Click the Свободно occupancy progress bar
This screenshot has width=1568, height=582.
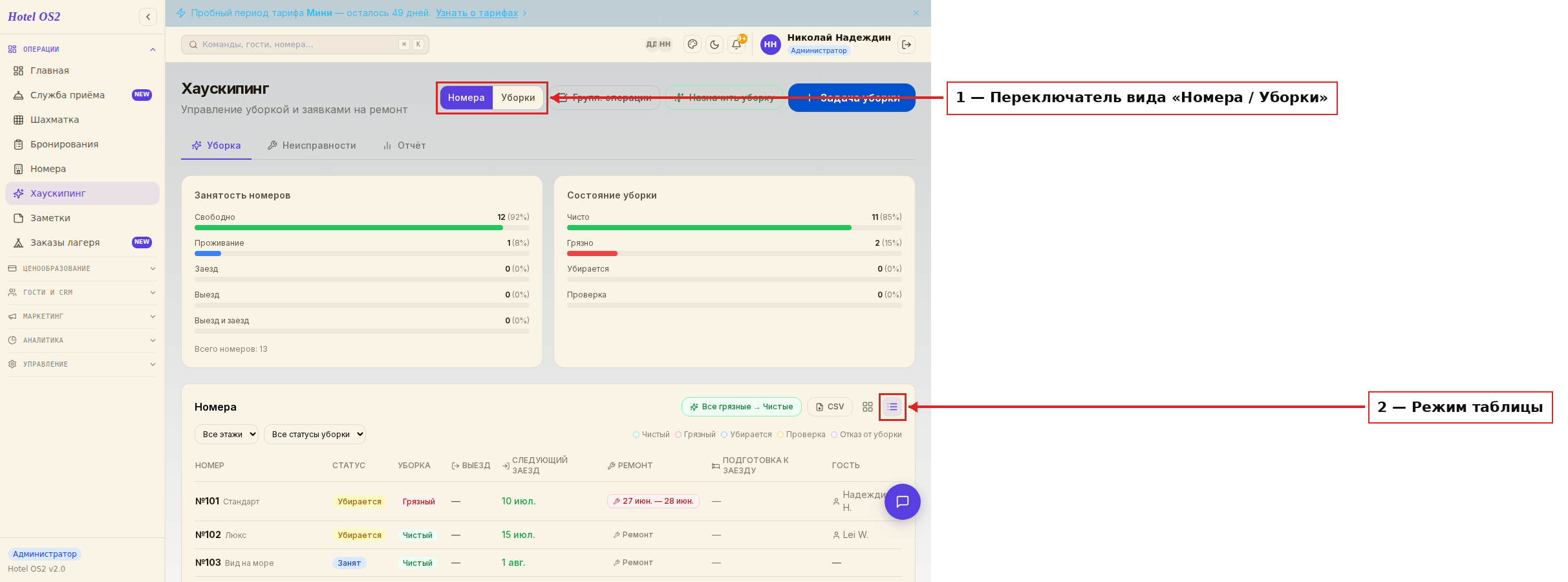(362, 228)
